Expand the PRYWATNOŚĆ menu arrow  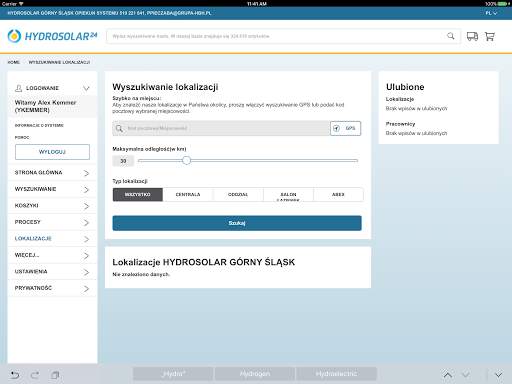coord(86,289)
